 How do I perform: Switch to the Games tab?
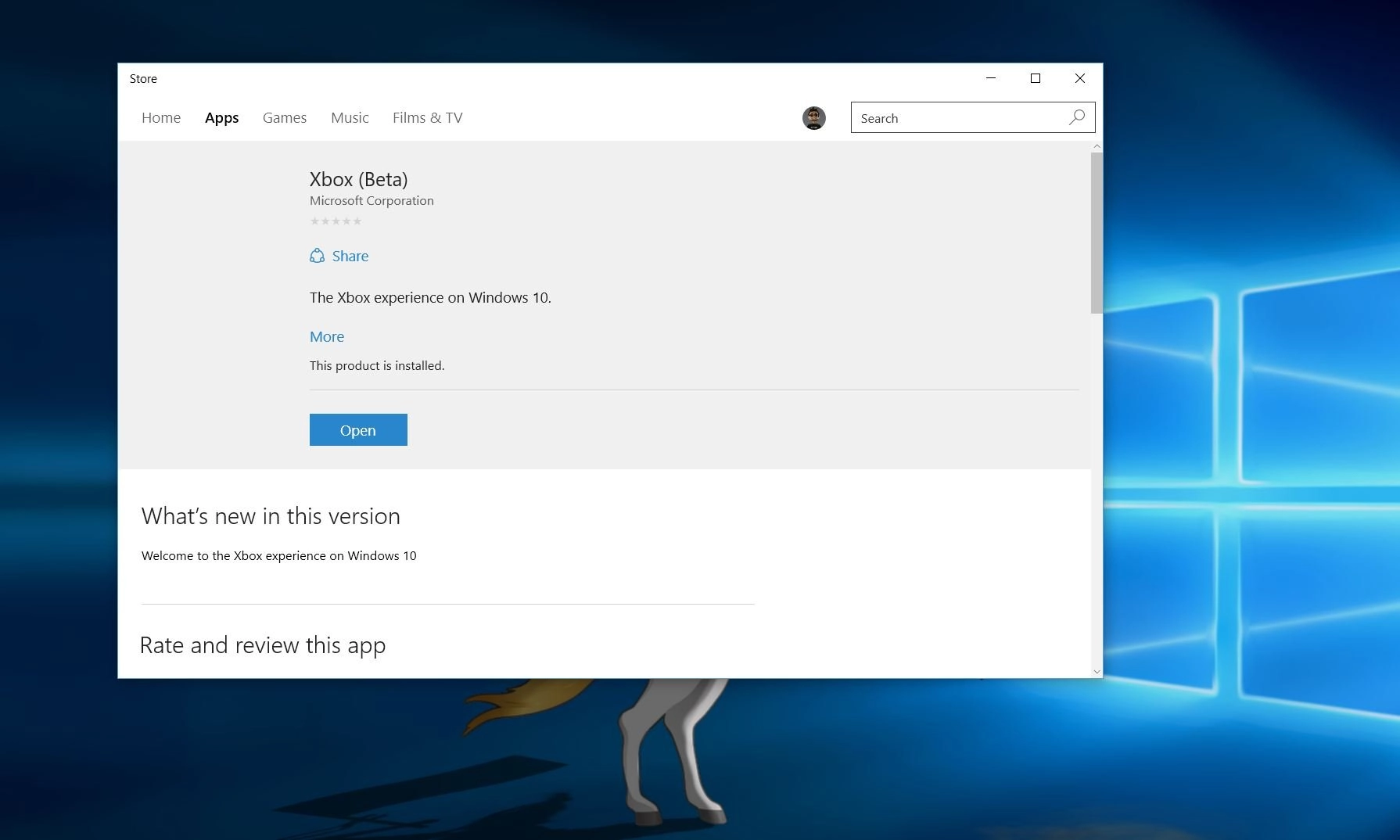pyautogui.click(x=285, y=118)
